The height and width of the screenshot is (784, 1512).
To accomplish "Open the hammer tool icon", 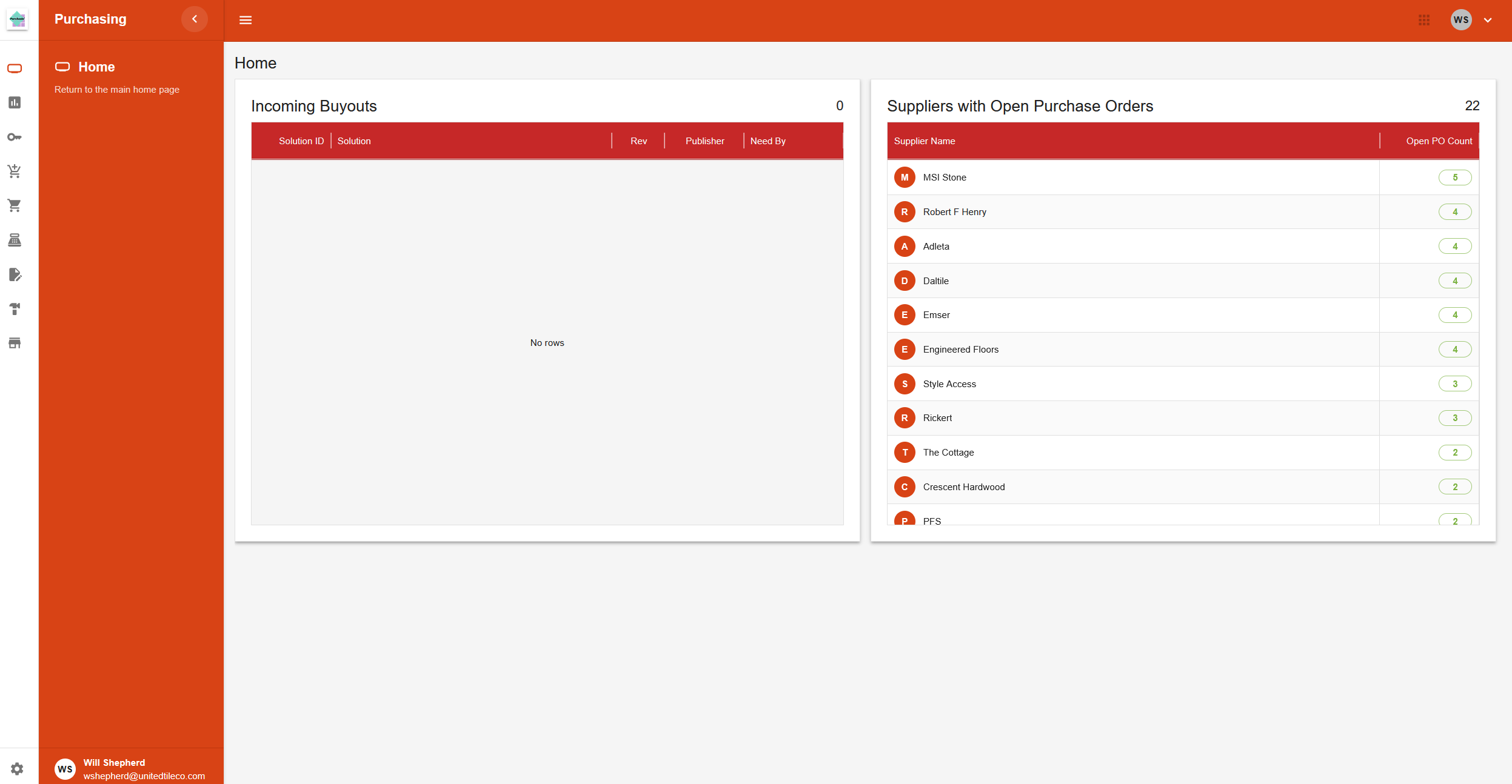I will point(14,309).
